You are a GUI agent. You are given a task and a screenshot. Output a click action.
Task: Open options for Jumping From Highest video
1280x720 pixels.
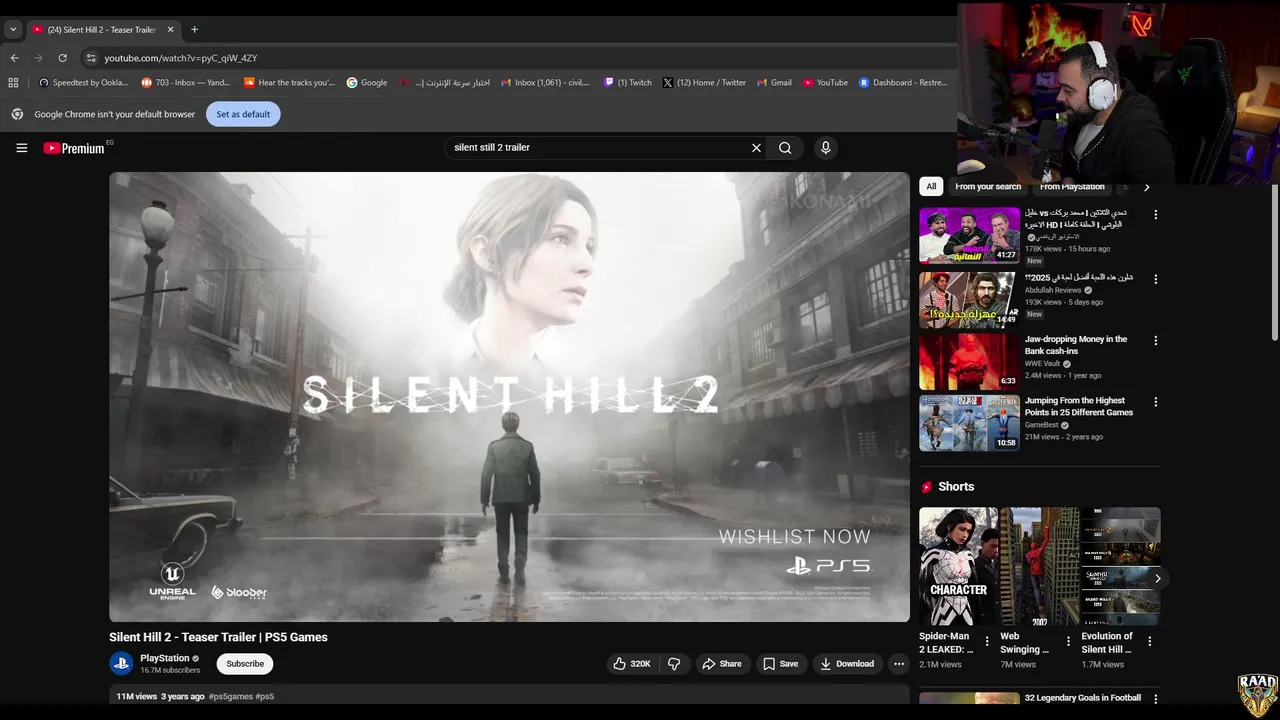1155,402
